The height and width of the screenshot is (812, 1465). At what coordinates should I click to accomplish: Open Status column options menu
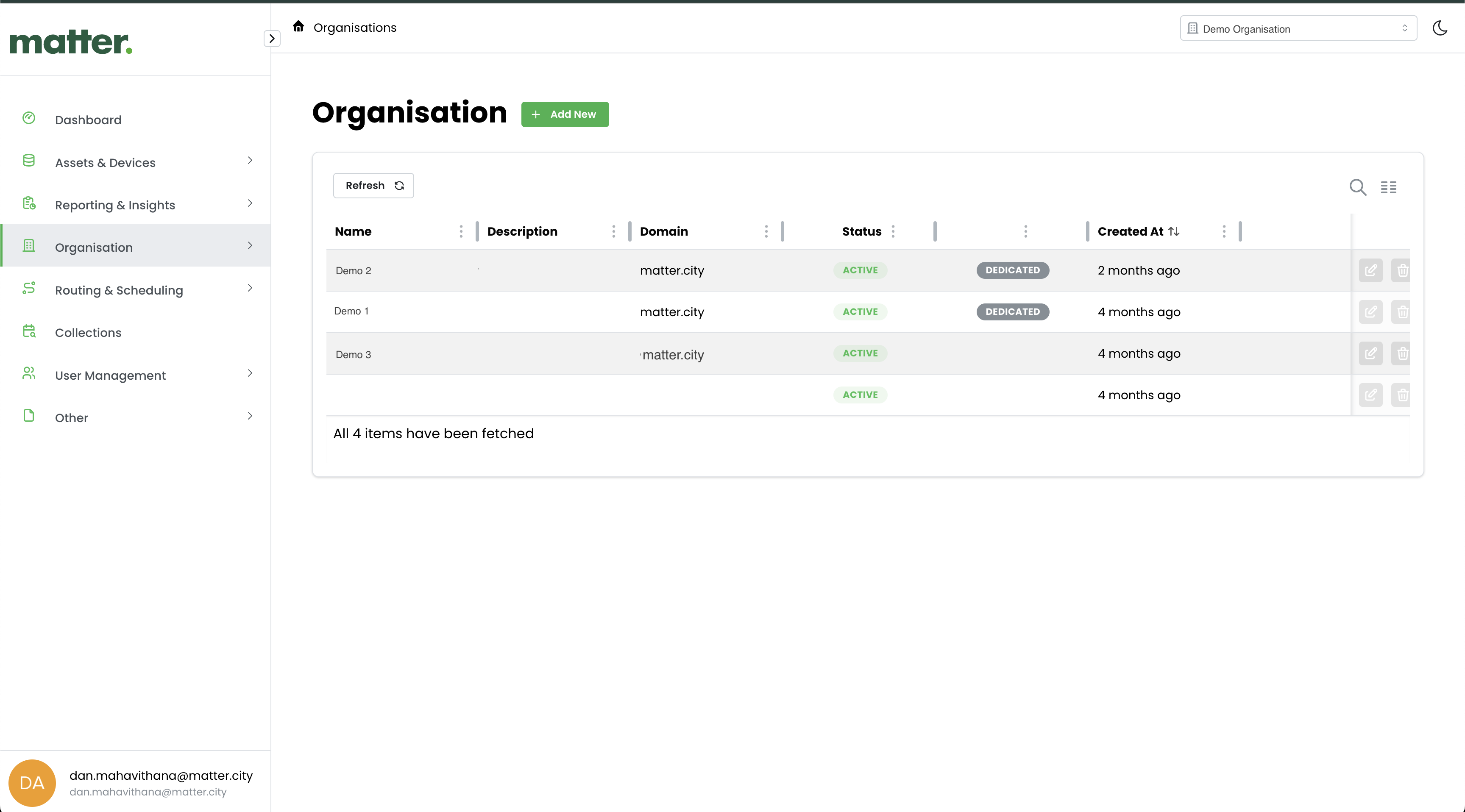(893, 231)
